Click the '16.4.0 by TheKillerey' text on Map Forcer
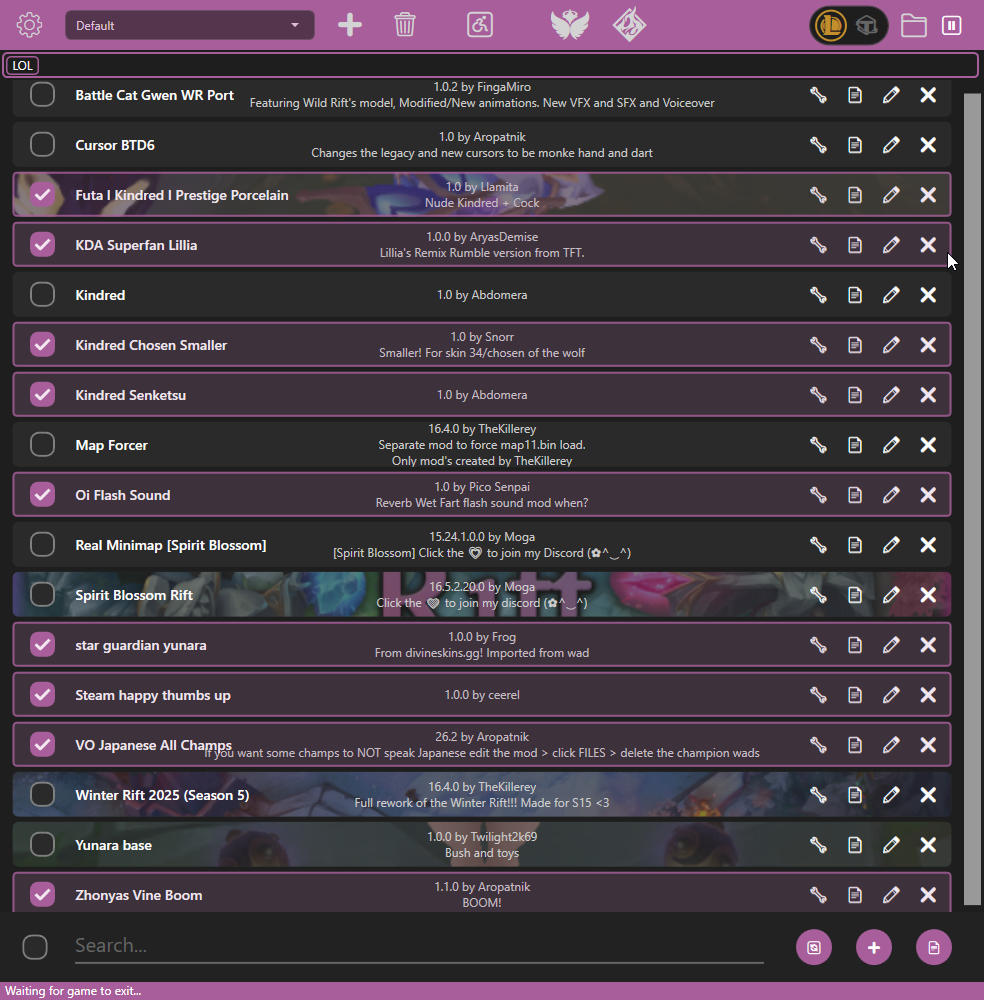 pos(482,429)
